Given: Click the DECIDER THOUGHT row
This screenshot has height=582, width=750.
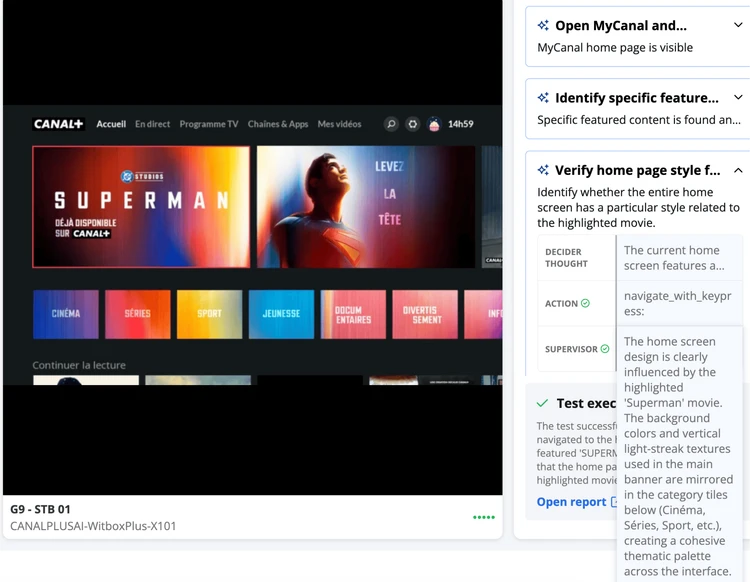Looking at the screenshot, I should (x=640, y=258).
